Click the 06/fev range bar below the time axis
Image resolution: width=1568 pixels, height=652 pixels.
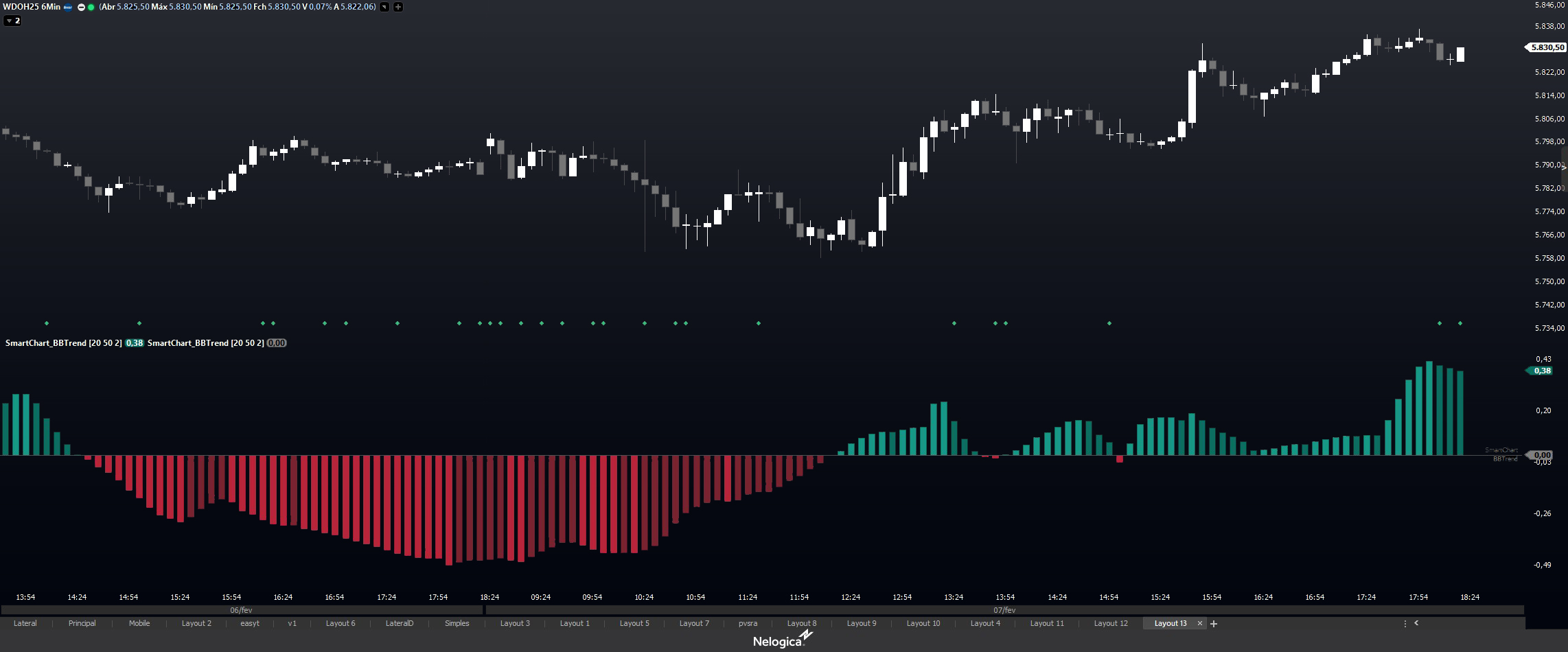pos(240,609)
